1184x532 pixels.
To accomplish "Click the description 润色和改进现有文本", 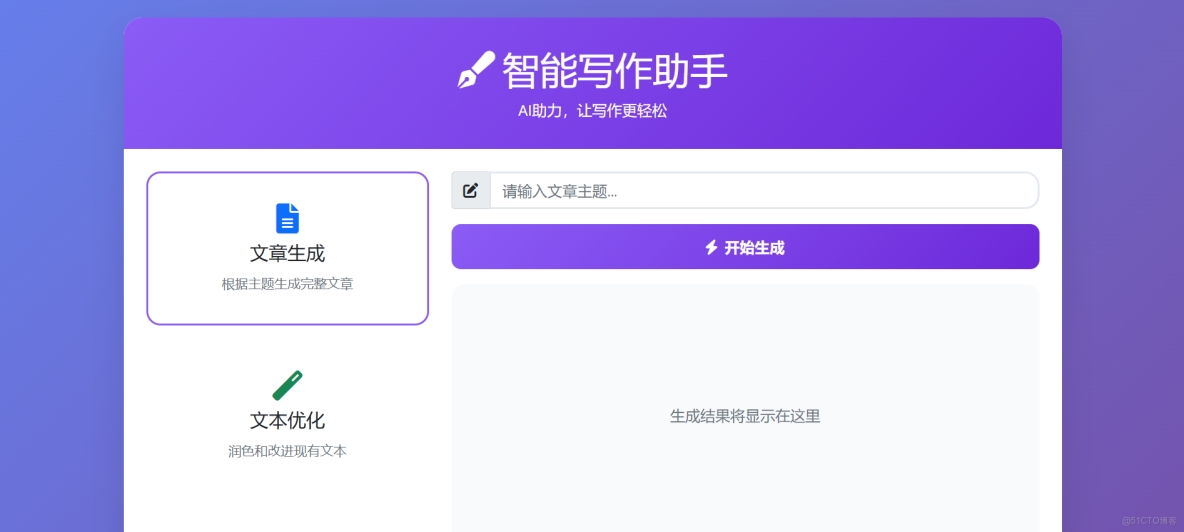I will click(x=288, y=451).
